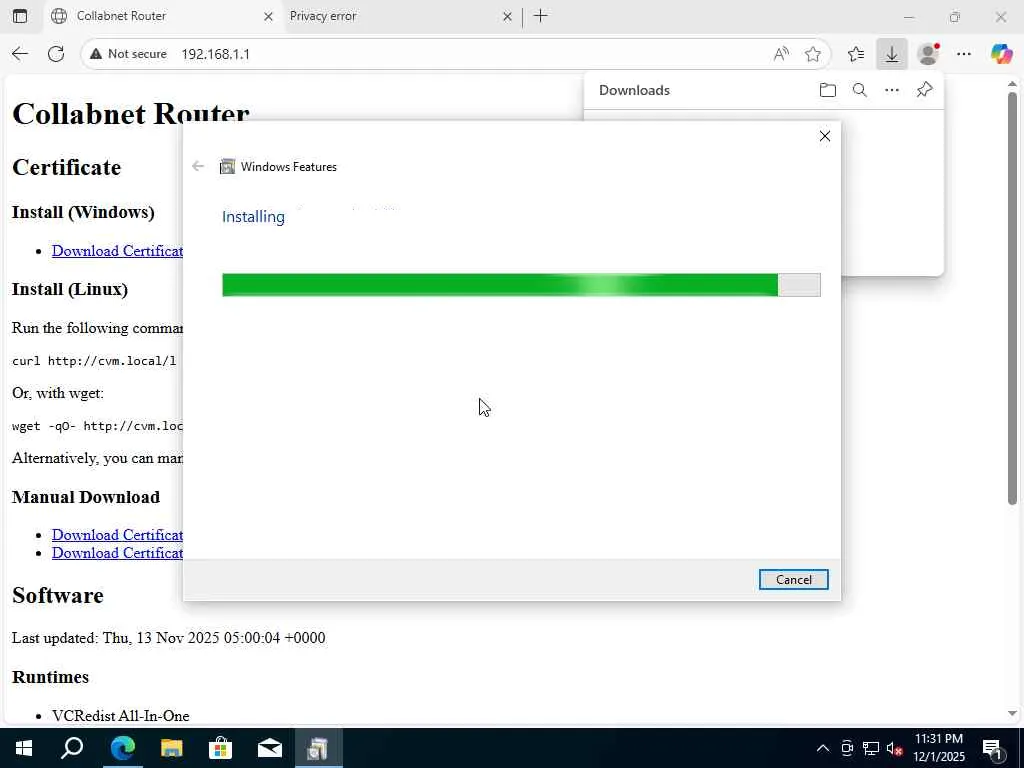Click the scrollbar down arrow
This screenshot has height=768, width=1024.
[1012, 714]
